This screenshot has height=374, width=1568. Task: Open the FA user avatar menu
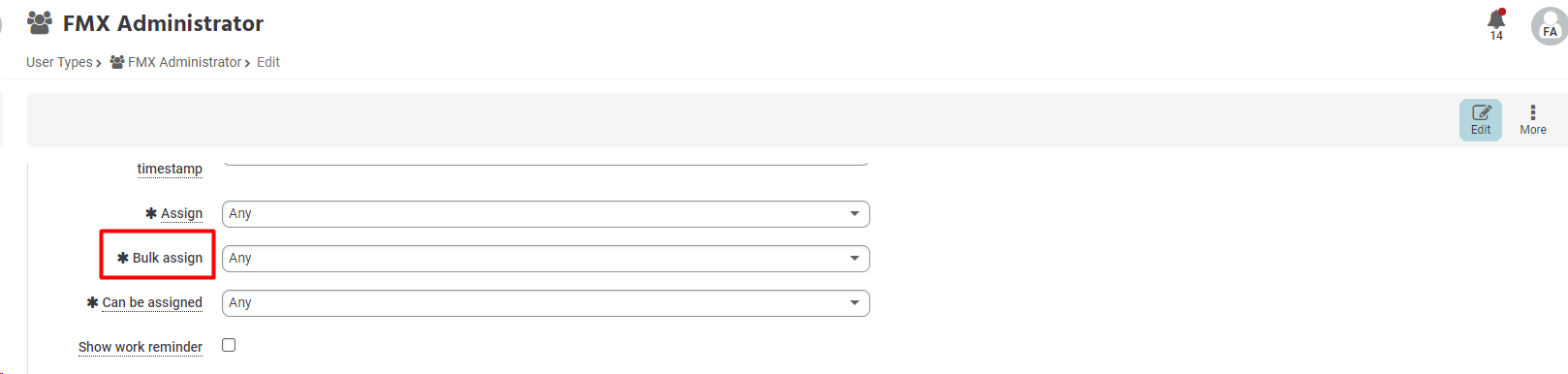1549,26
